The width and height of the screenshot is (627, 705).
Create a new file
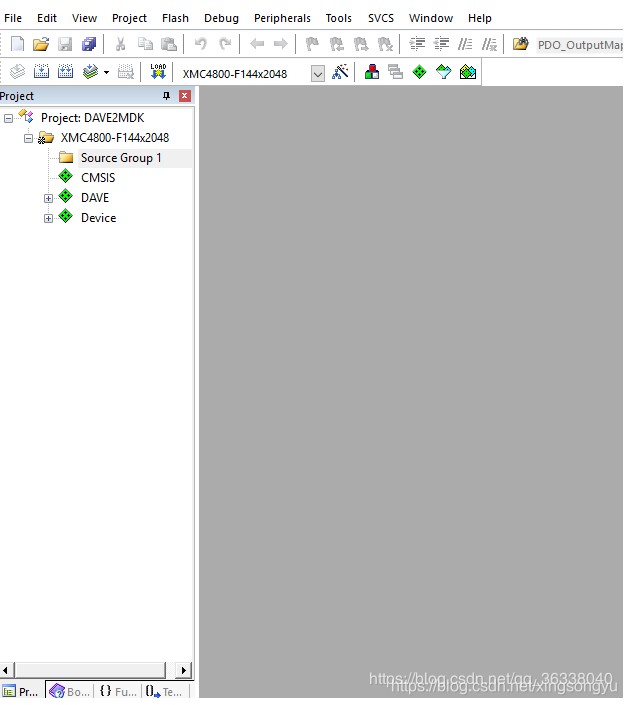click(x=18, y=44)
